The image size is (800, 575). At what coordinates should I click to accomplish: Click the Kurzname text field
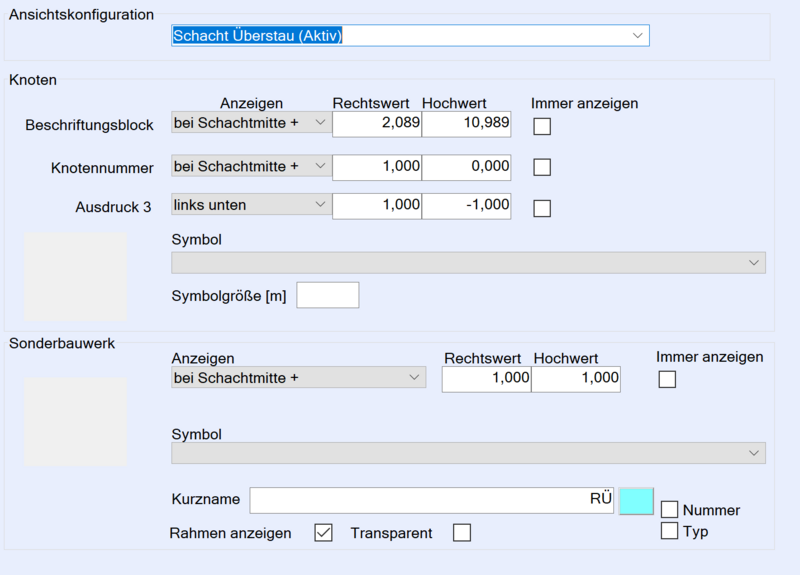point(431,501)
